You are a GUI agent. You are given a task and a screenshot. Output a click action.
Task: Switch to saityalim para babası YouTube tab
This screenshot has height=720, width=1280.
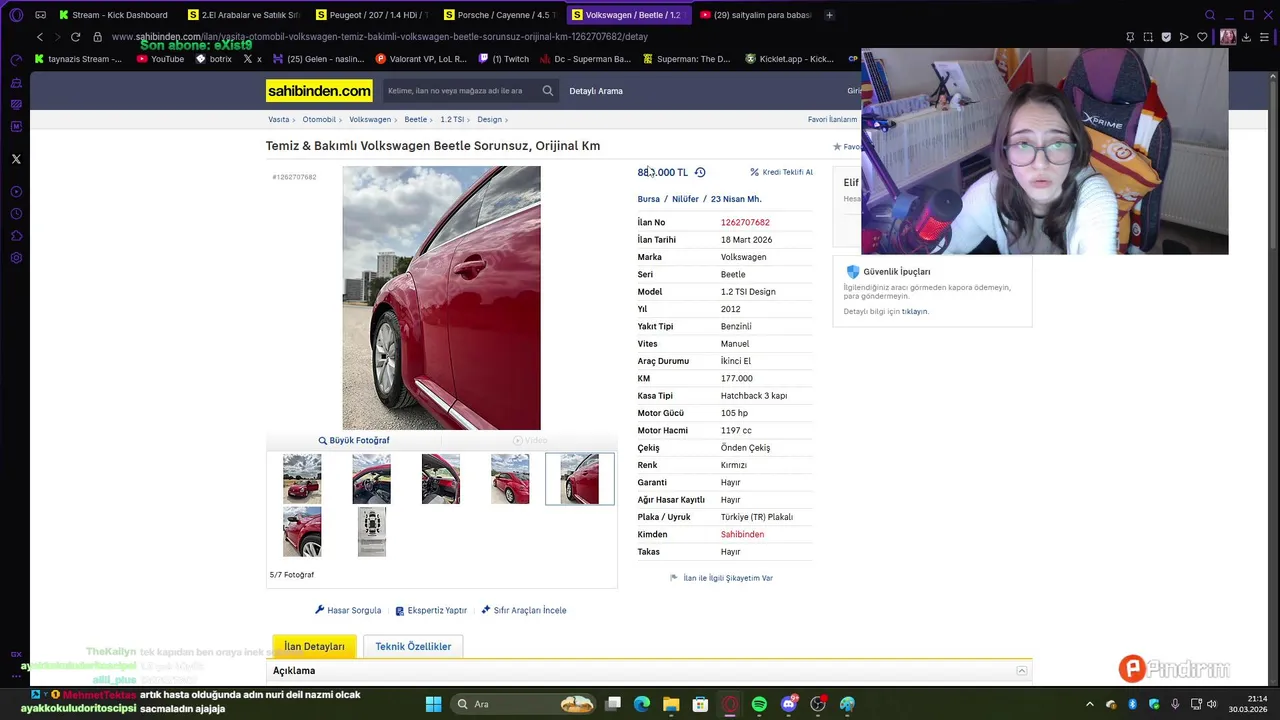coord(755,15)
